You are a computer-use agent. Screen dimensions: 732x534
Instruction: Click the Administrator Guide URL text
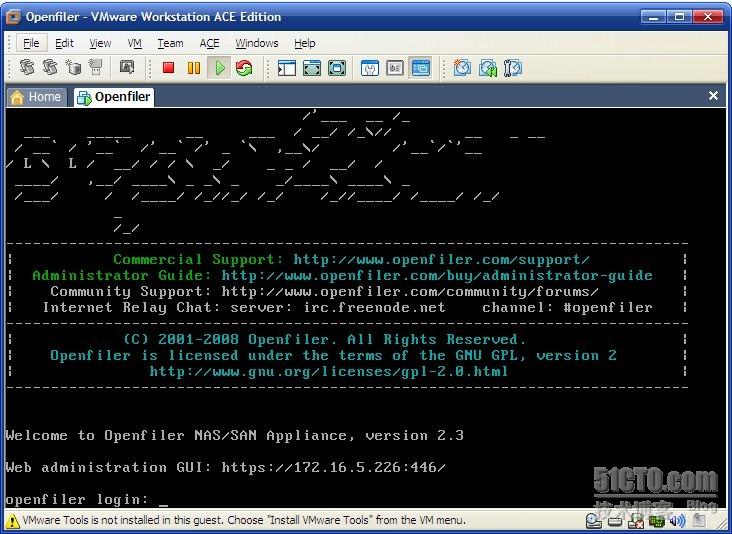pos(437,275)
